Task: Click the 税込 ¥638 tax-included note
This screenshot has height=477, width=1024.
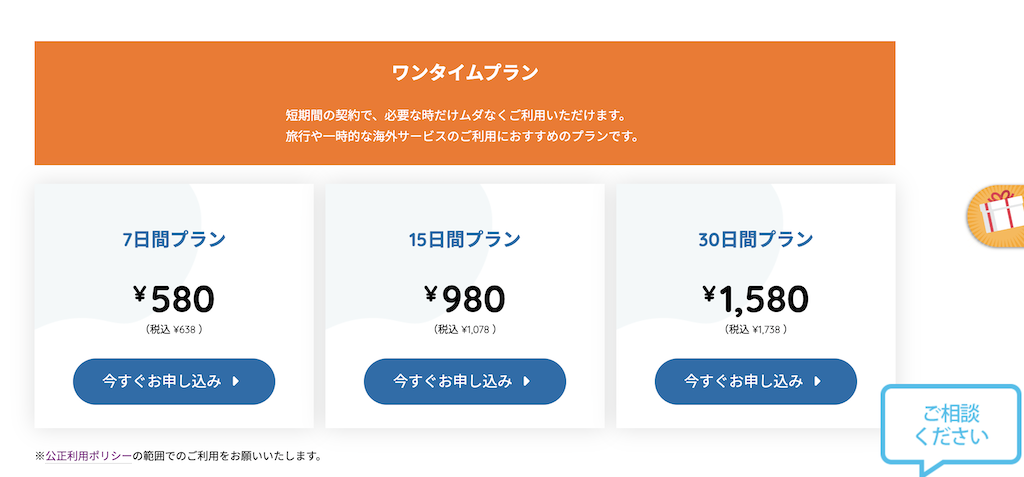Action: tap(174, 328)
